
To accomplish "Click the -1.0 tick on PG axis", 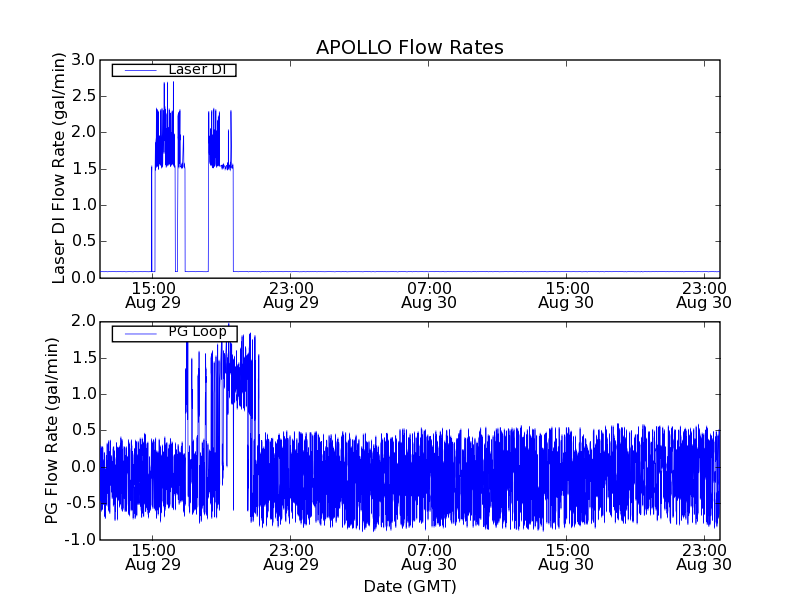I will [x=80, y=540].
